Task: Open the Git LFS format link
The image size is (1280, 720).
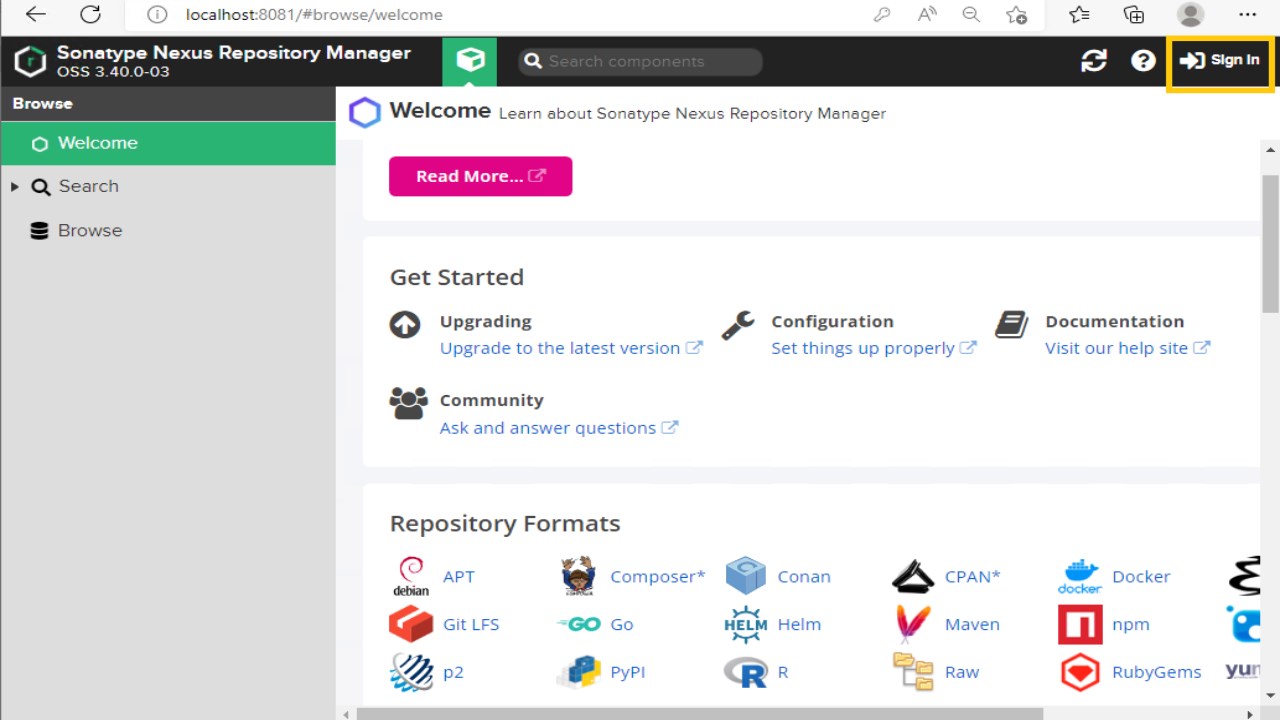Action: 471,624
